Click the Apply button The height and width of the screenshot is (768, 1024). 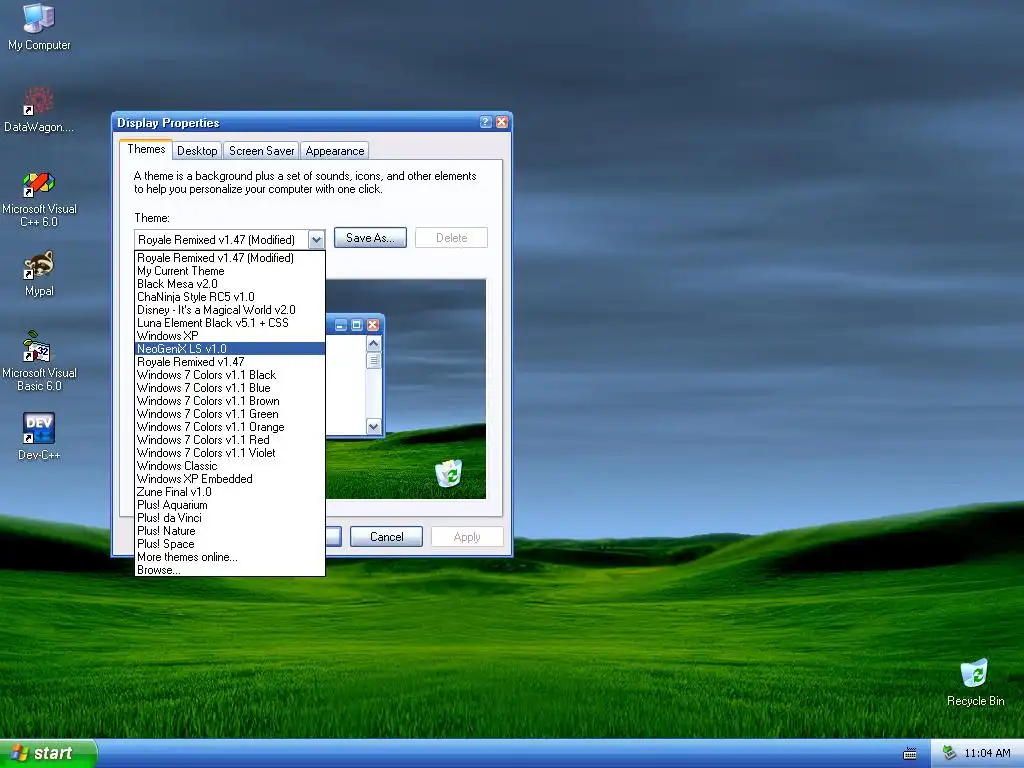click(x=467, y=537)
